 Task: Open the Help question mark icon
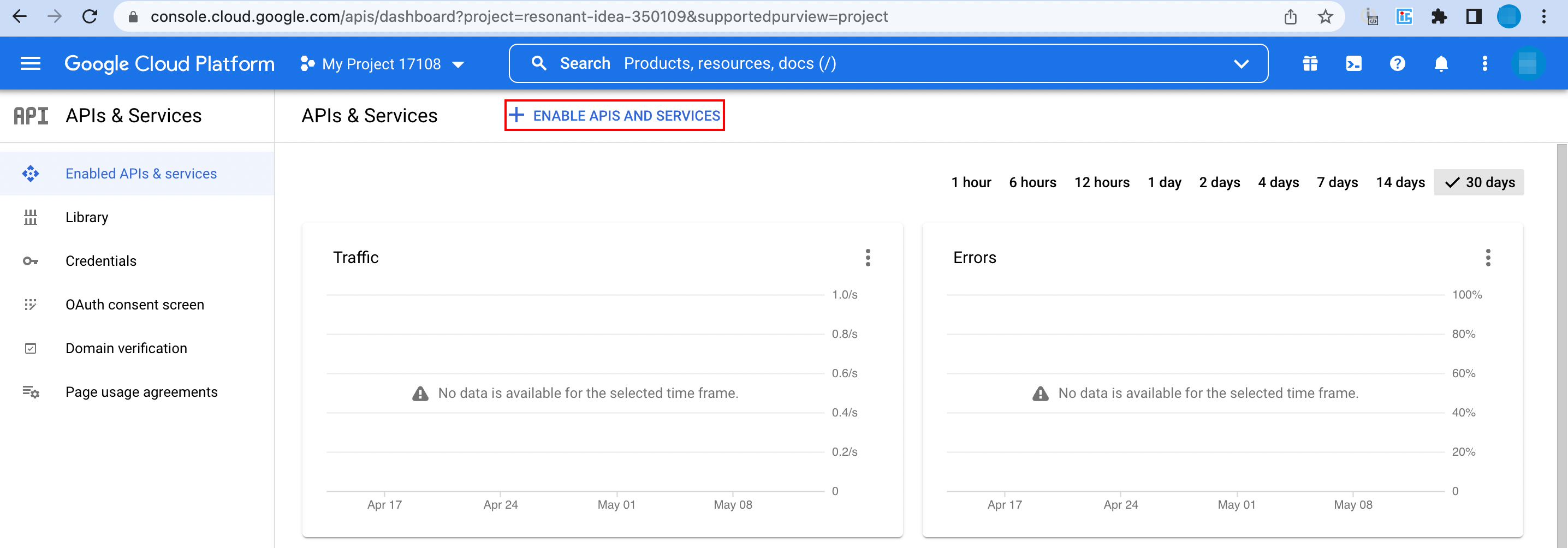pos(1398,63)
